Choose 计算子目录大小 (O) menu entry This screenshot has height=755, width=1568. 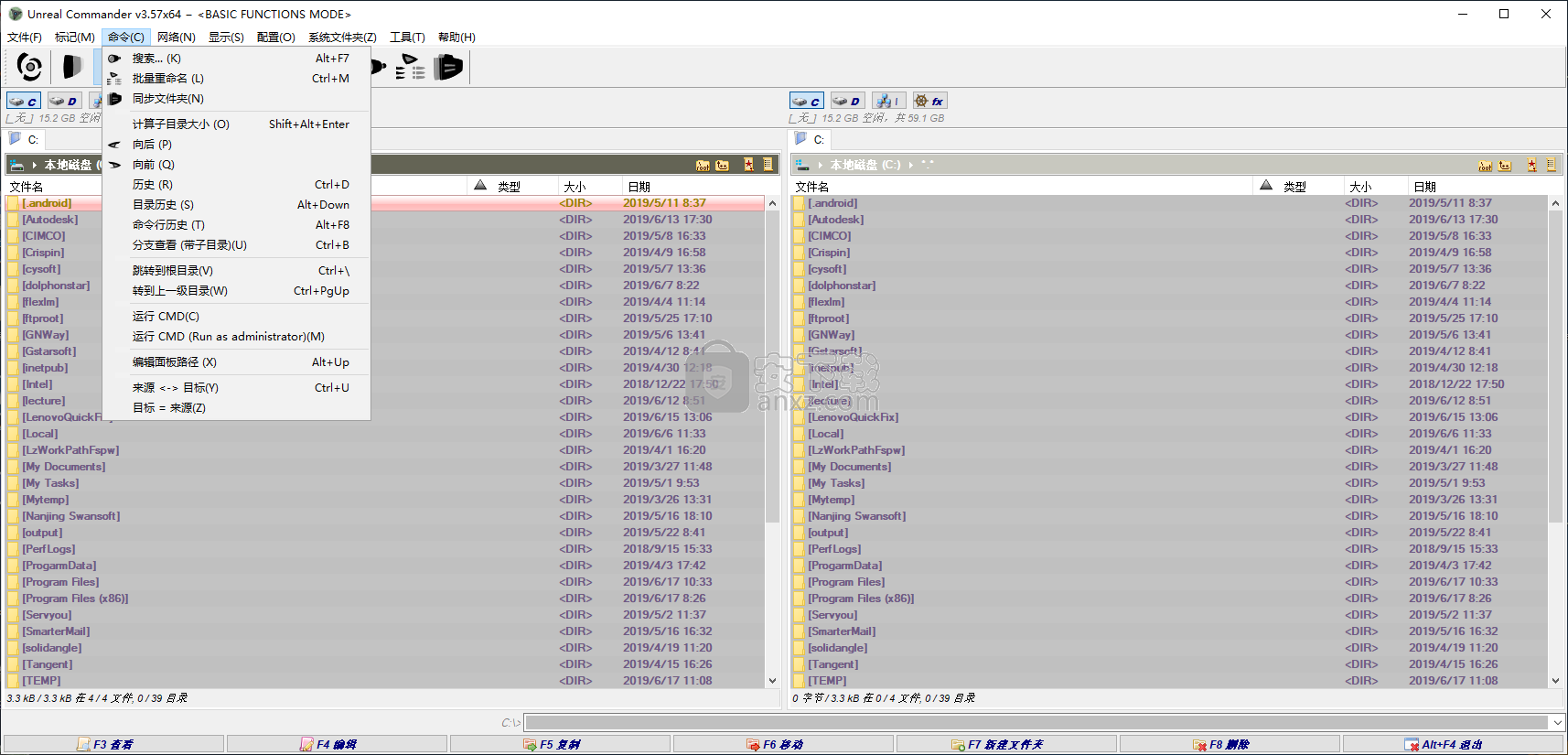point(236,124)
